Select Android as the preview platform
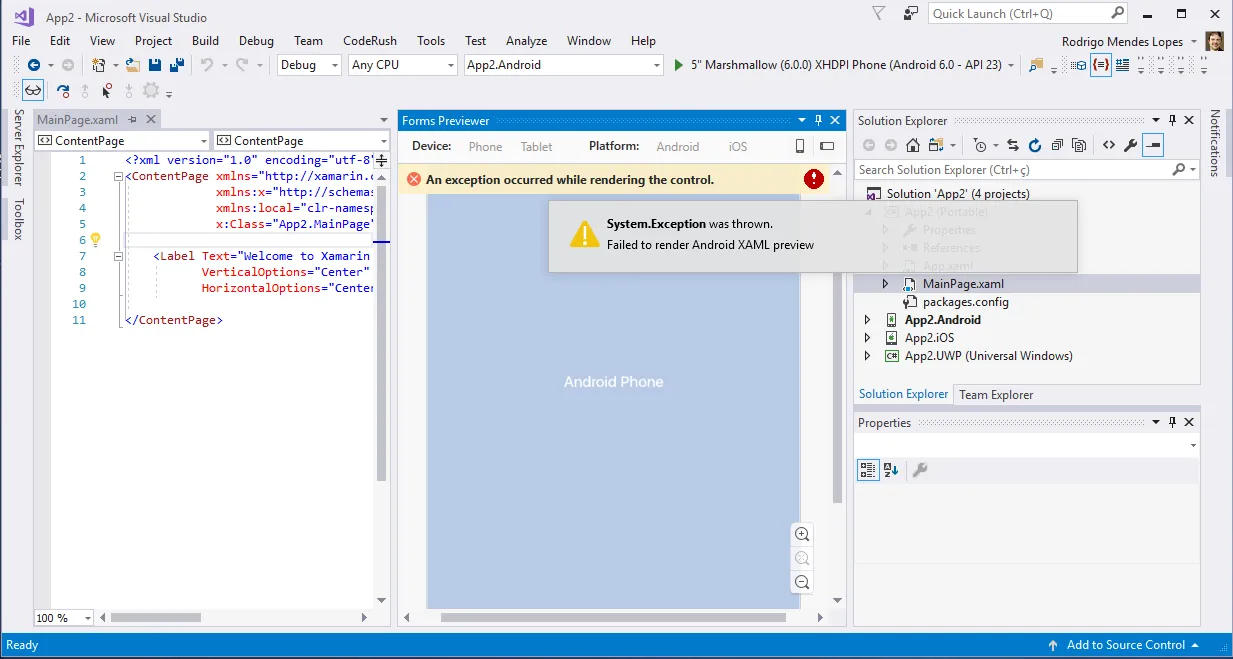The width and height of the screenshot is (1233, 659). (x=678, y=146)
